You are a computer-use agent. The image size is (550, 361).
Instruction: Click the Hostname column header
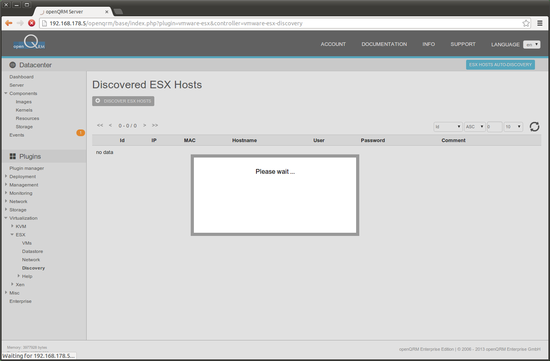point(244,140)
